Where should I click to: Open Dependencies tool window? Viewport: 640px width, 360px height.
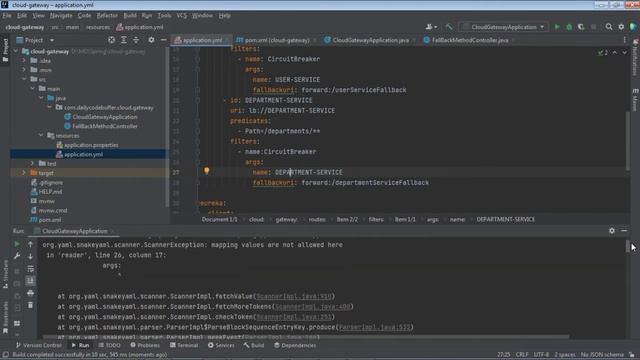point(295,345)
